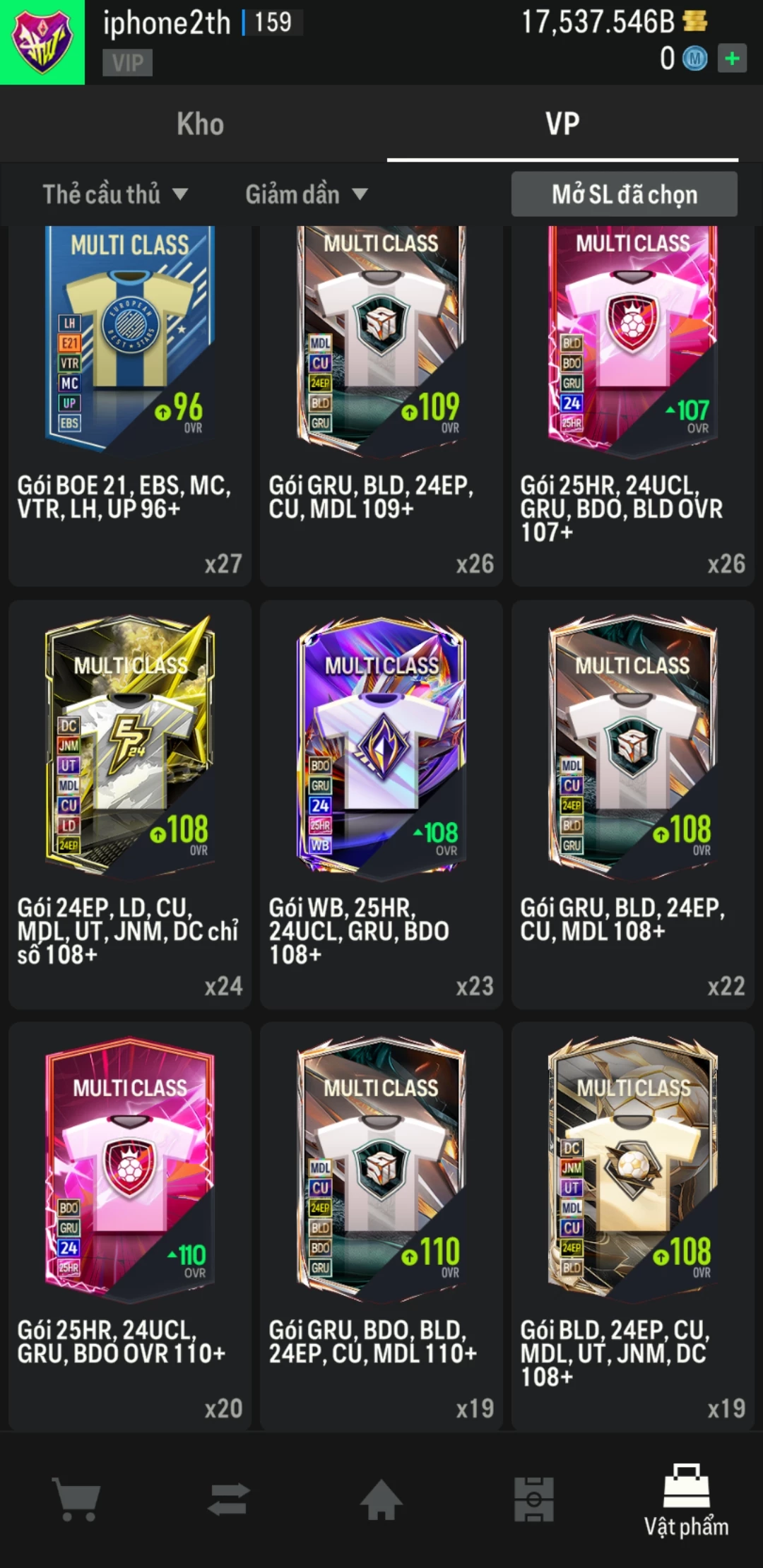Screen dimensions: 763x1568
Task: Pick the GRU, BDO, BLD 110+ pack
Action: click(381, 1227)
